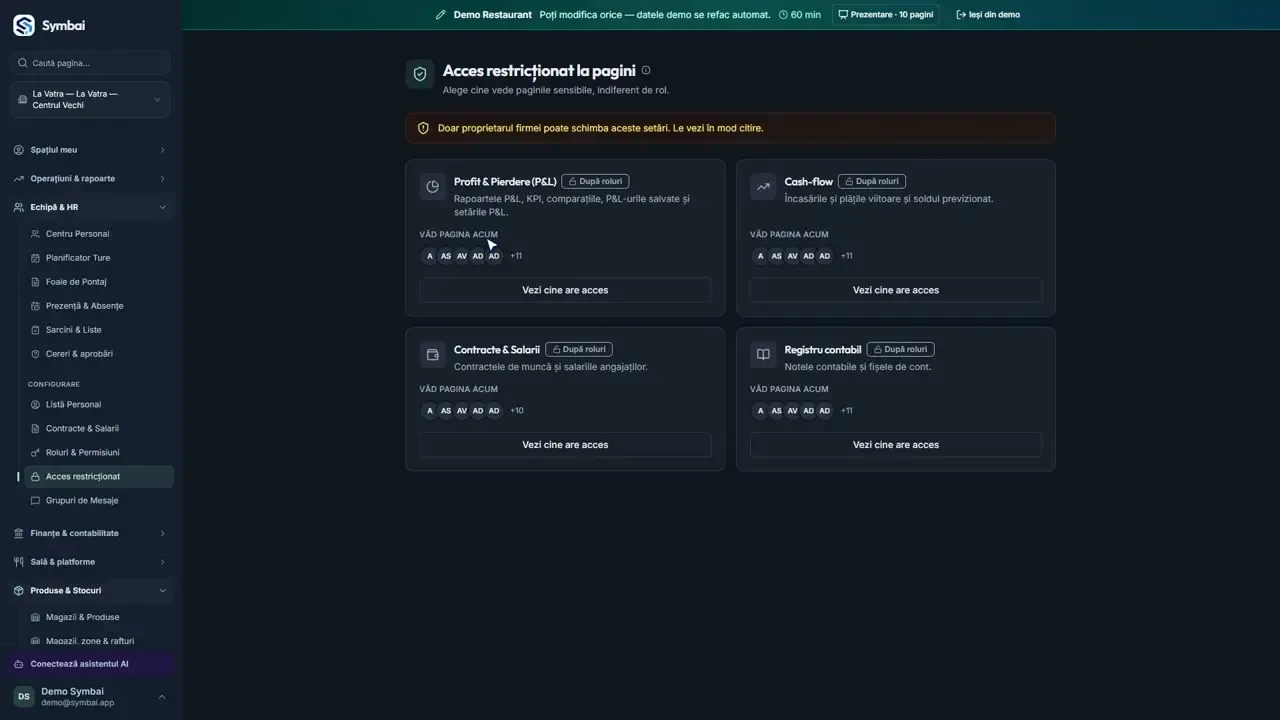This screenshot has height=720, width=1280.
Task: Expand Finanțe & contabilitate section
Action: coord(90,533)
